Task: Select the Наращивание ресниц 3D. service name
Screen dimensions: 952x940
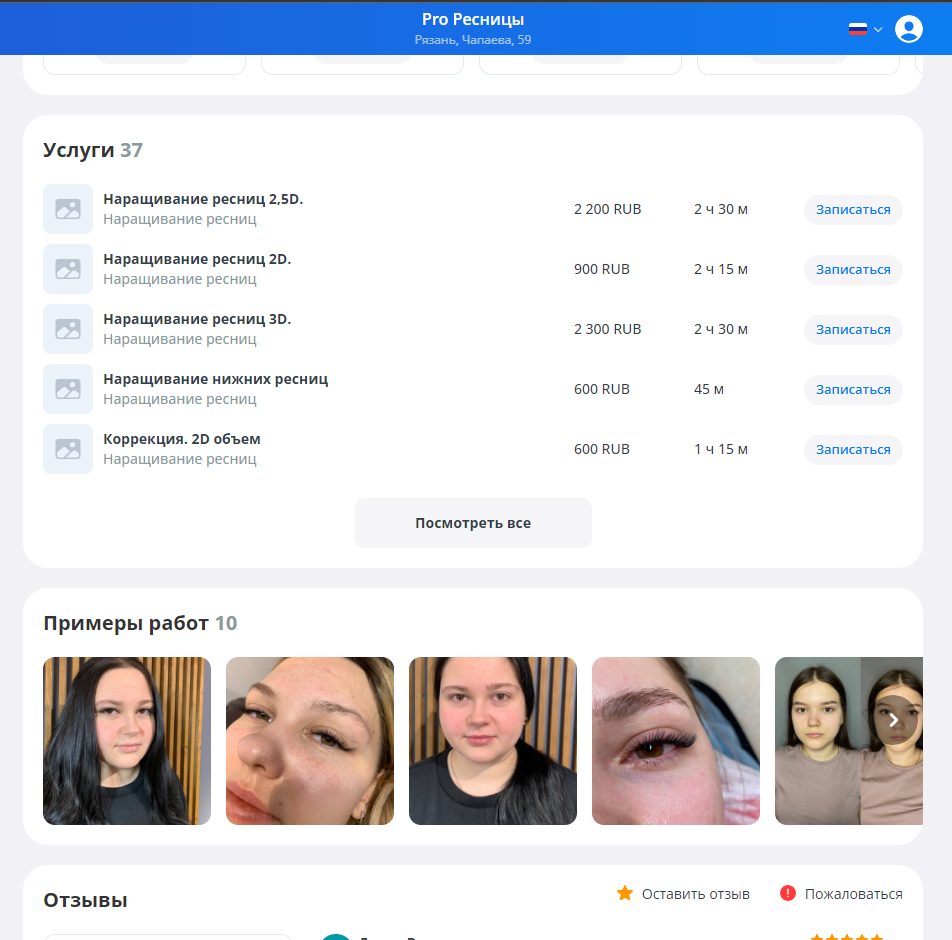Action: [x=197, y=319]
